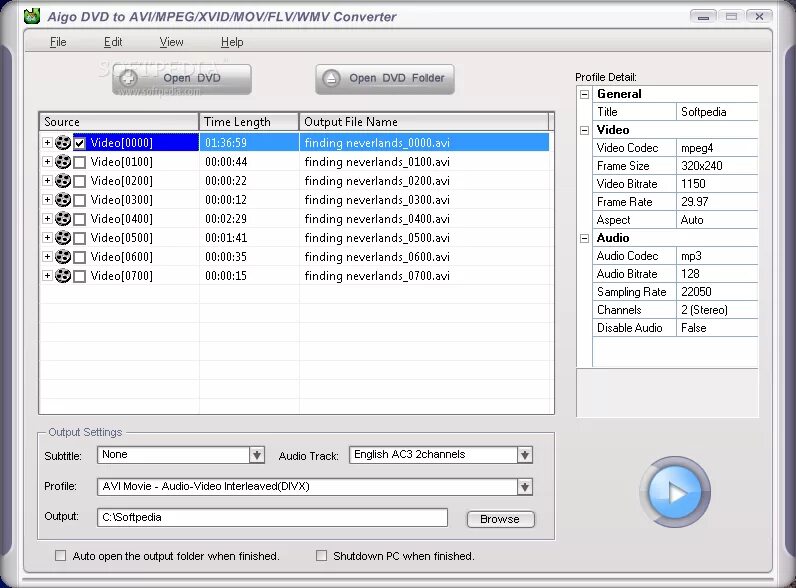The width and height of the screenshot is (796, 588).
Task: Open the Edit menu
Action: pyautogui.click(x=113, y=42)
